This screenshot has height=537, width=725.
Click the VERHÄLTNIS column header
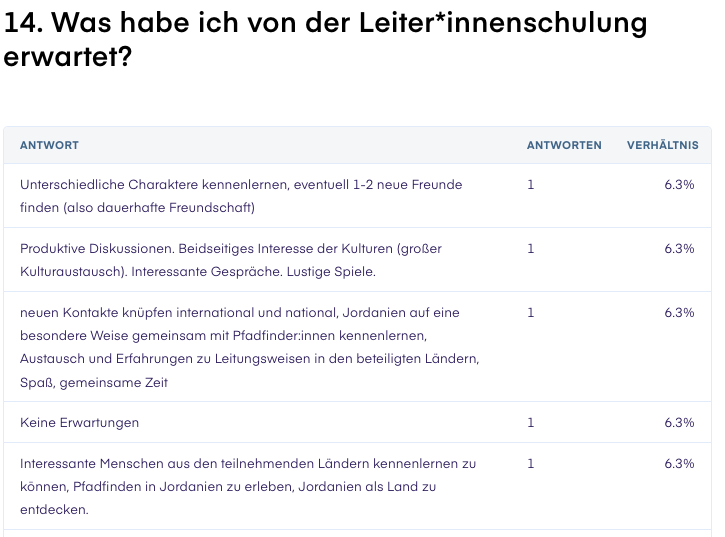pos(663,145)
